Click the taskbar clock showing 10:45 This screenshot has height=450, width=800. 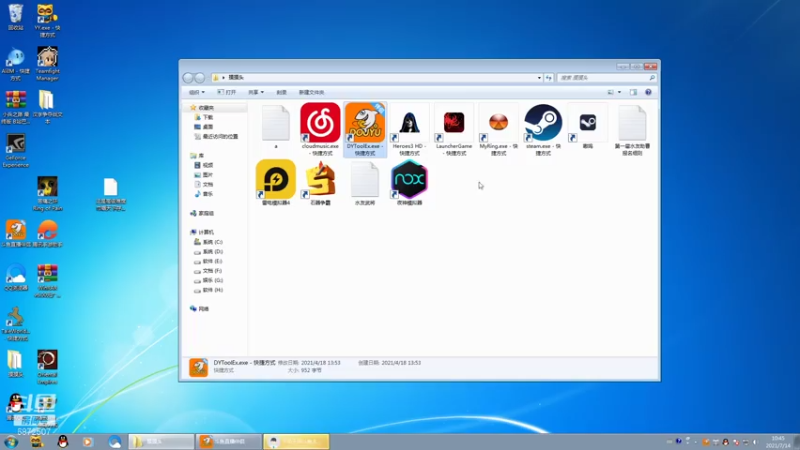[x=778, y=442]
